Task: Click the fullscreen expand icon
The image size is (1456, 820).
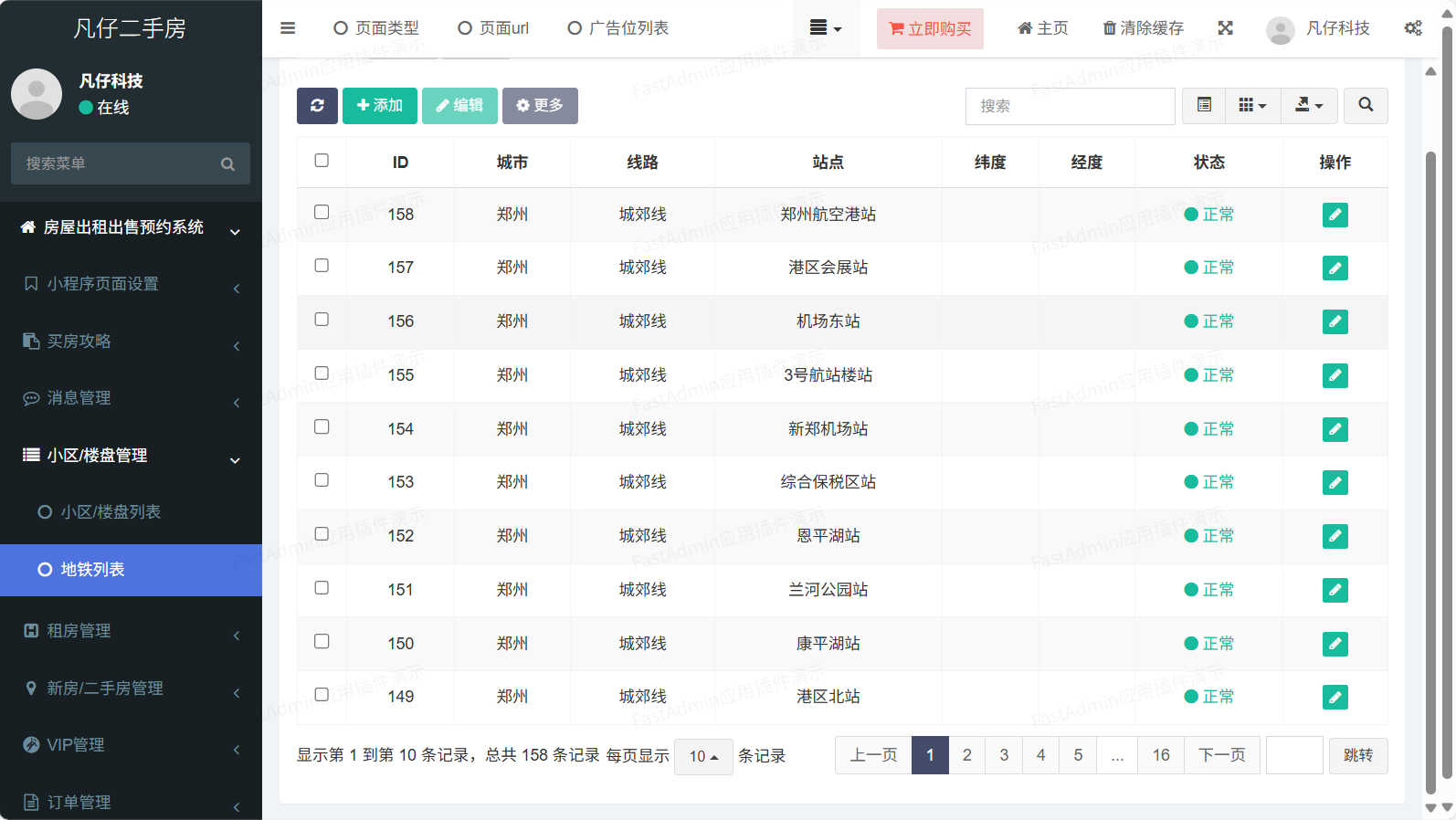Action: [1225, 28]
